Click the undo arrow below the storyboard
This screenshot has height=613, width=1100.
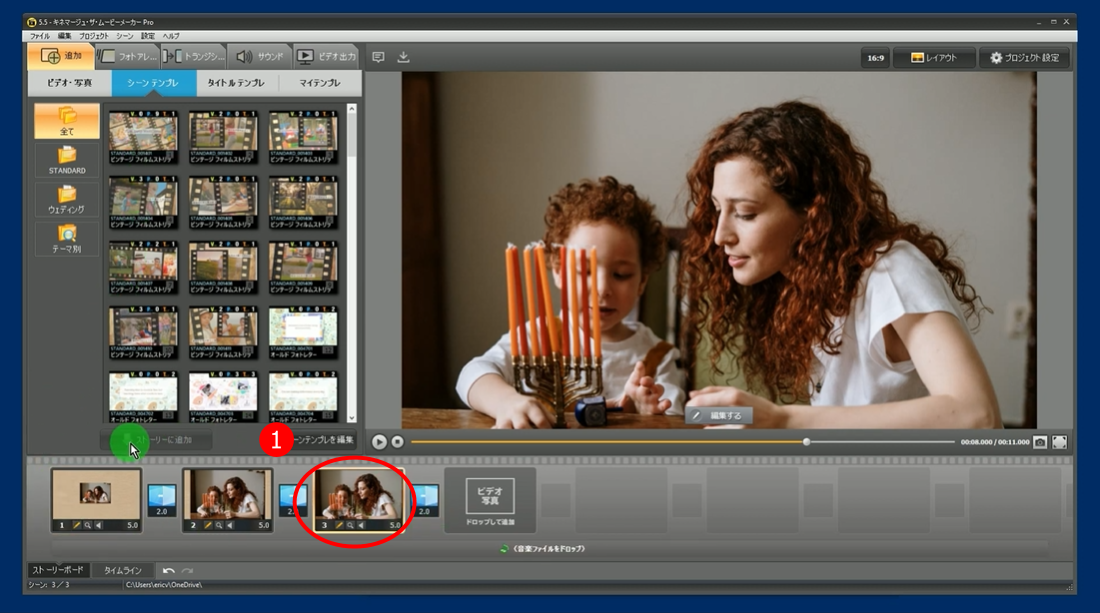tap(169, 570)
